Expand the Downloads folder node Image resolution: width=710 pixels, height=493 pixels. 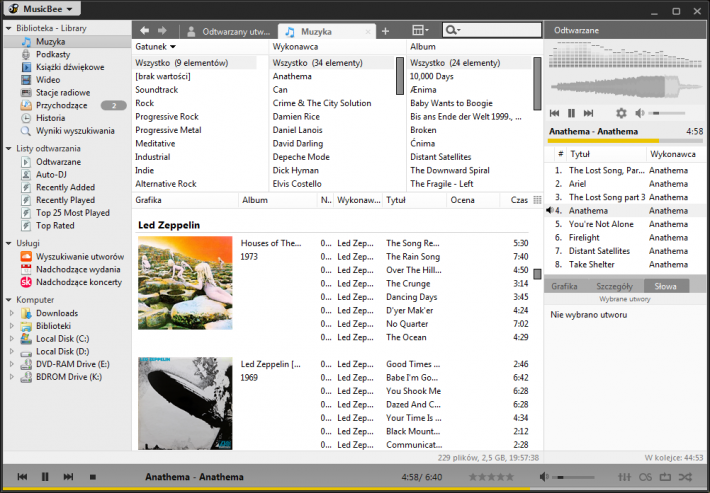[x=12, y=313]
